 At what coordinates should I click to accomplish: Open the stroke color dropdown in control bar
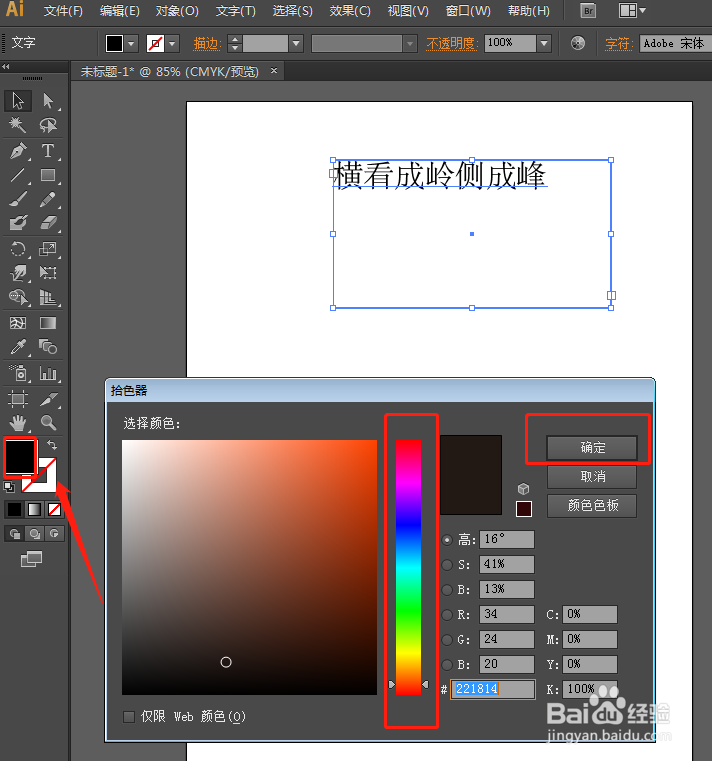[x=172, y=44]
